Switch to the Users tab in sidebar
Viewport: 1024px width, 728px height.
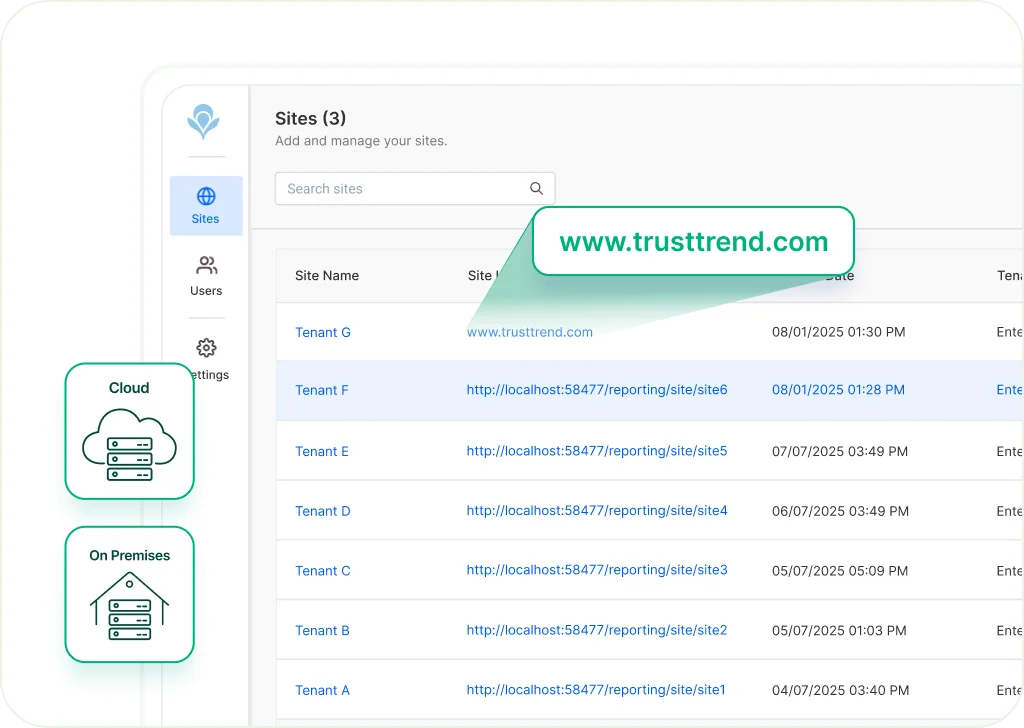(206, 276)
